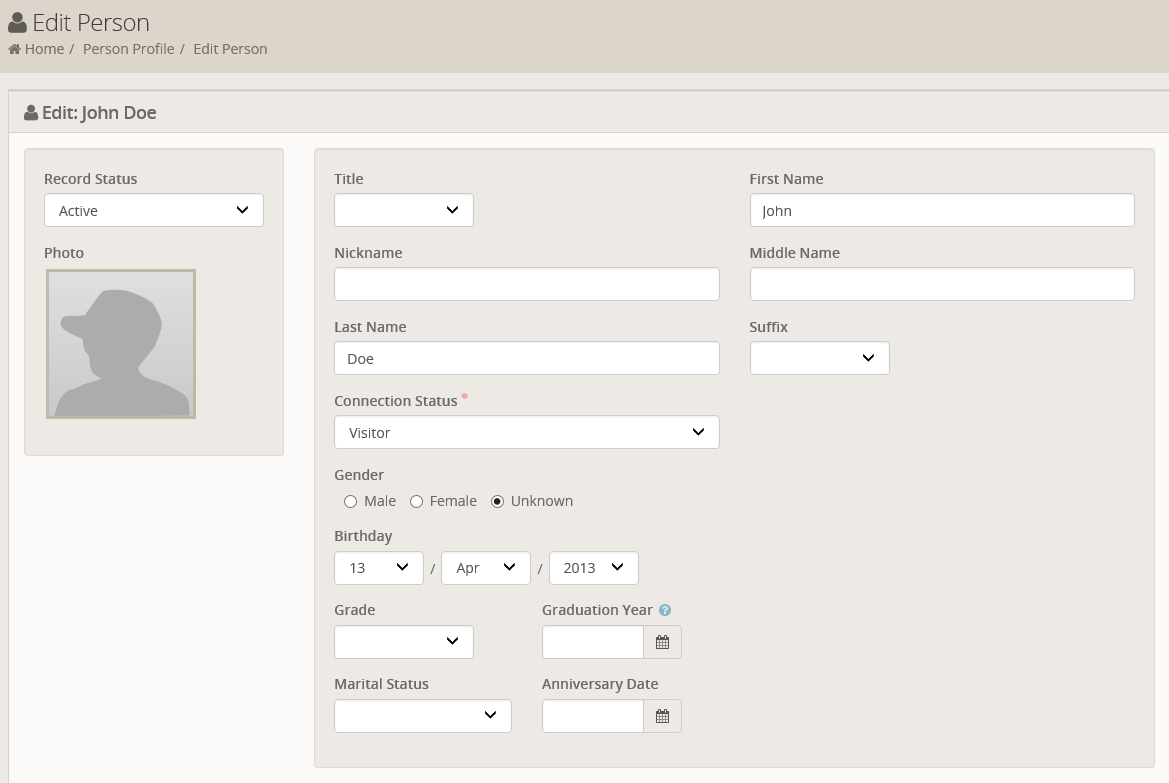
Task: Open the Suffix dropdown
Action: coord(819,358)
